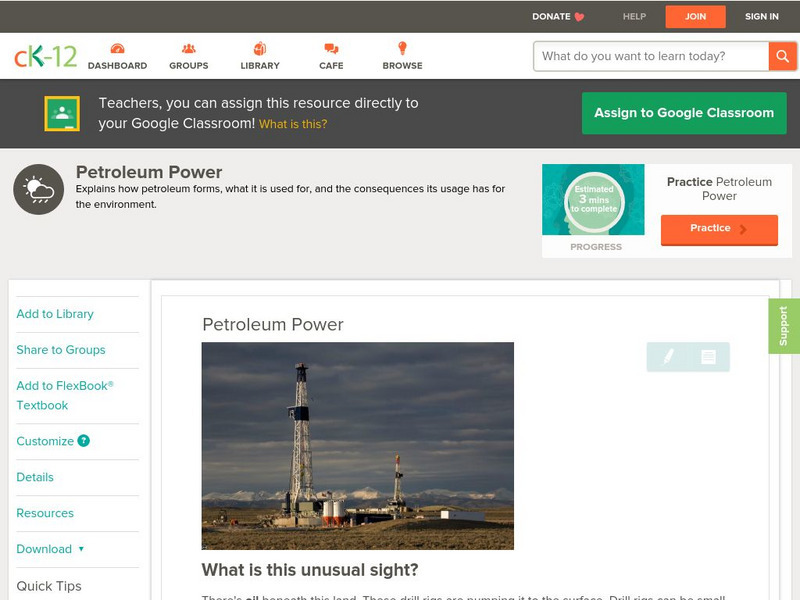Open the Help menu item

(633, 16)
